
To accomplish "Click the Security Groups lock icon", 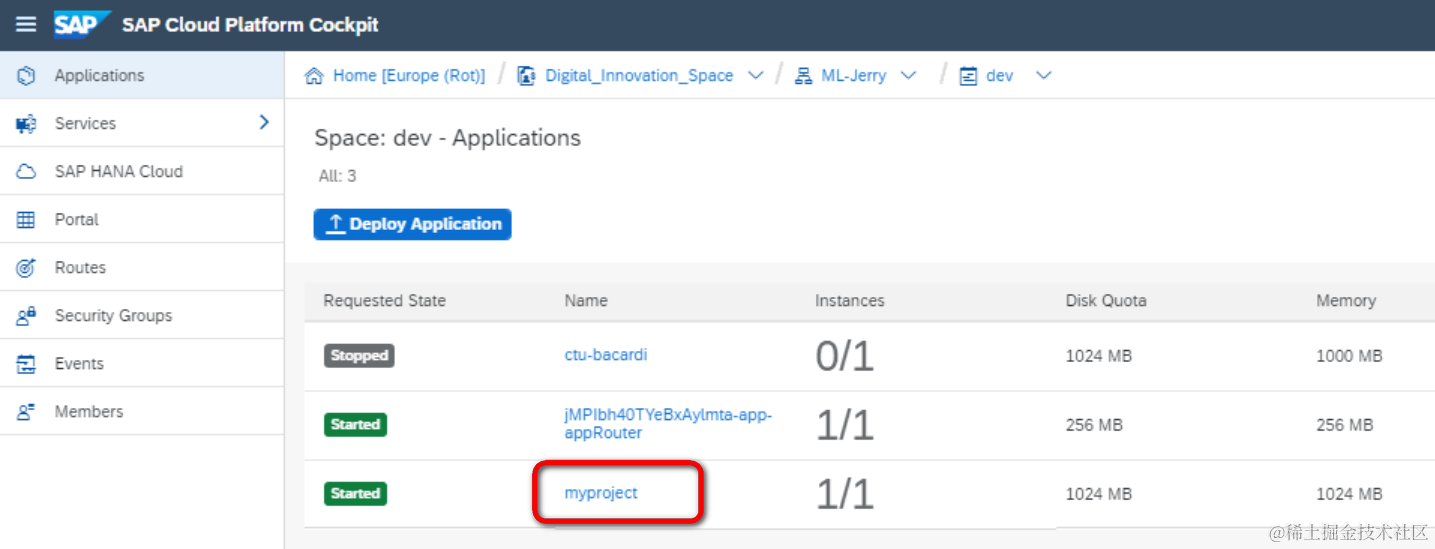I will [27, 315].
